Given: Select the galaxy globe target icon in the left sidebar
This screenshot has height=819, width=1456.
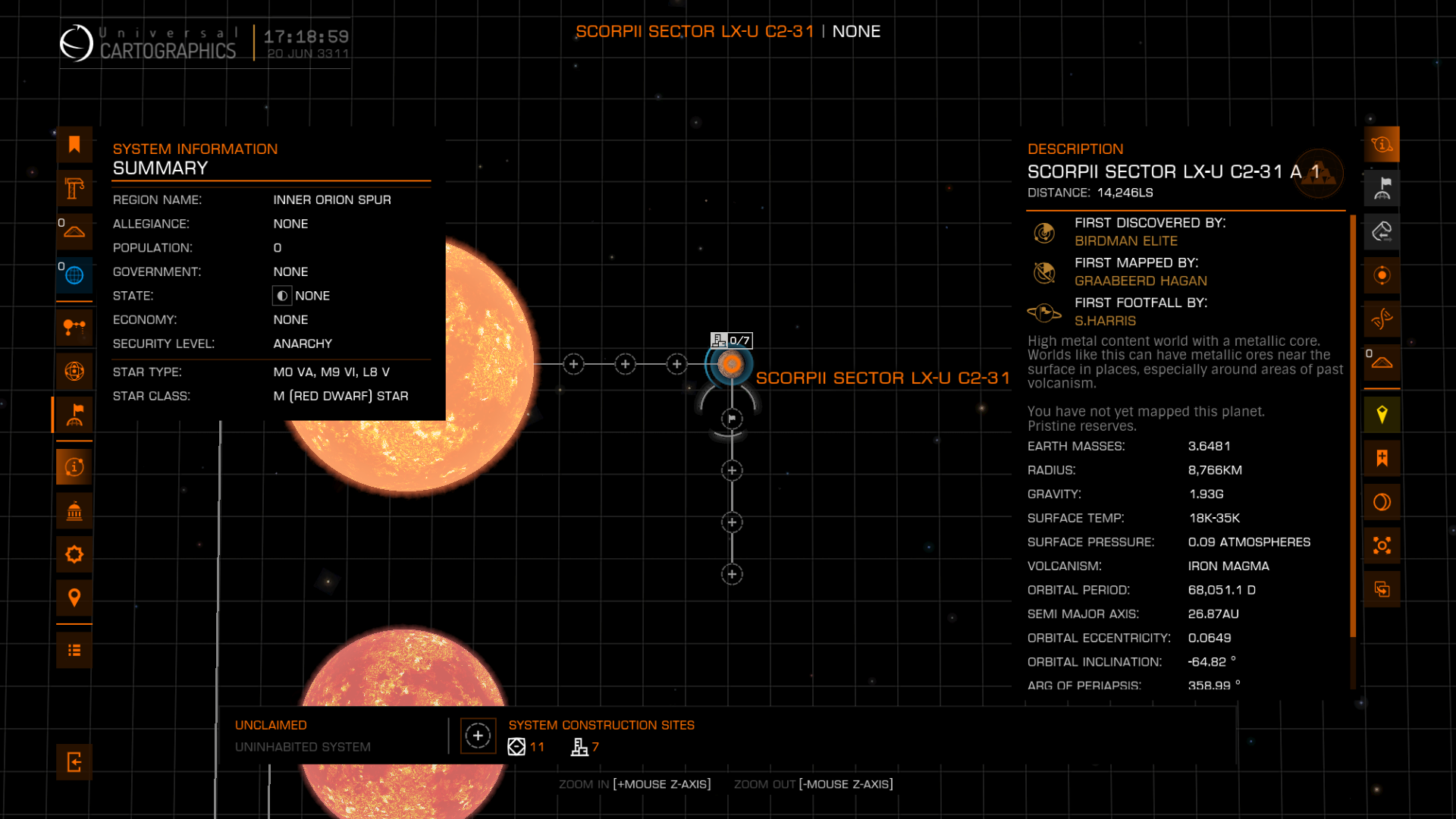Looking at the screenshot, I should [74, 371].
